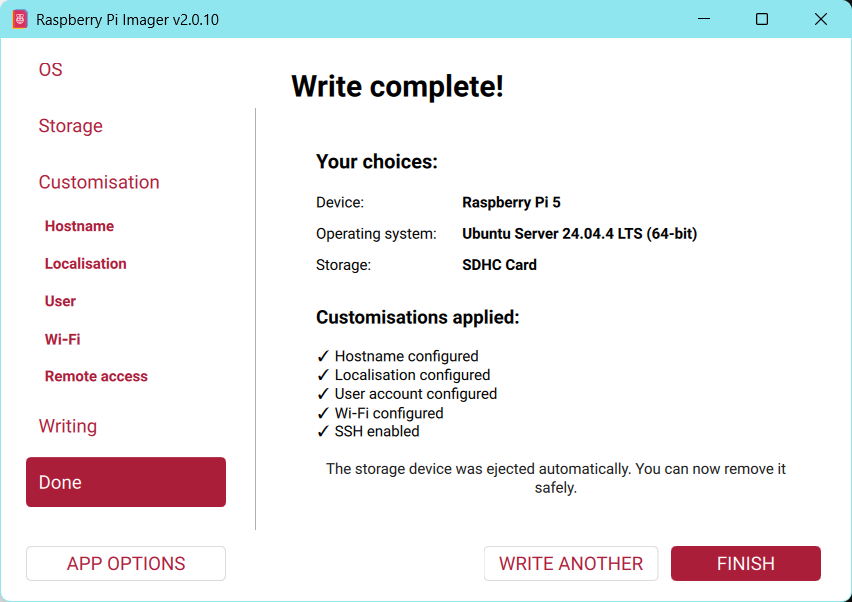Open the Wi-Fi customisation sub-step
852x602 pixels.
62,339
